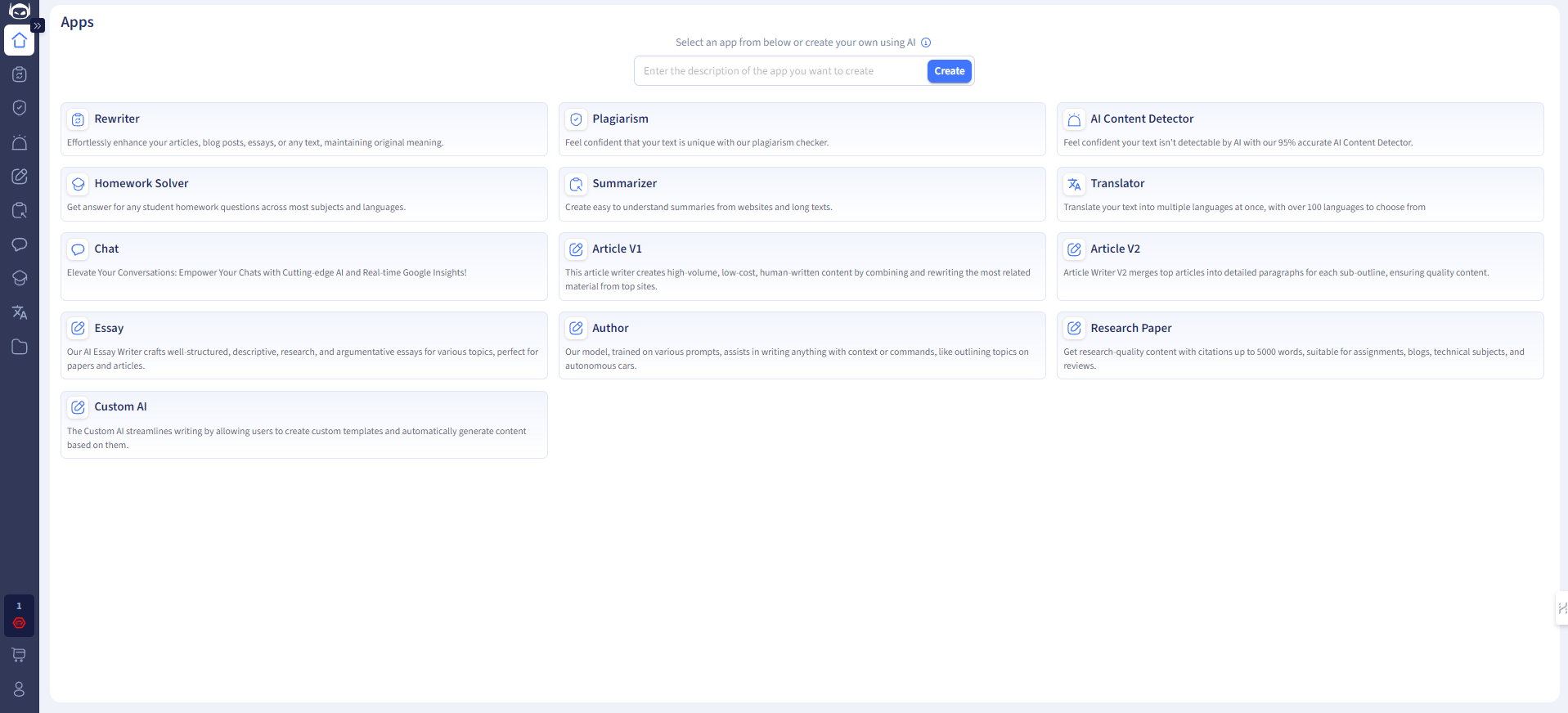
Task: Open the user profile icon in sidebar
Action: coord(20,689)
